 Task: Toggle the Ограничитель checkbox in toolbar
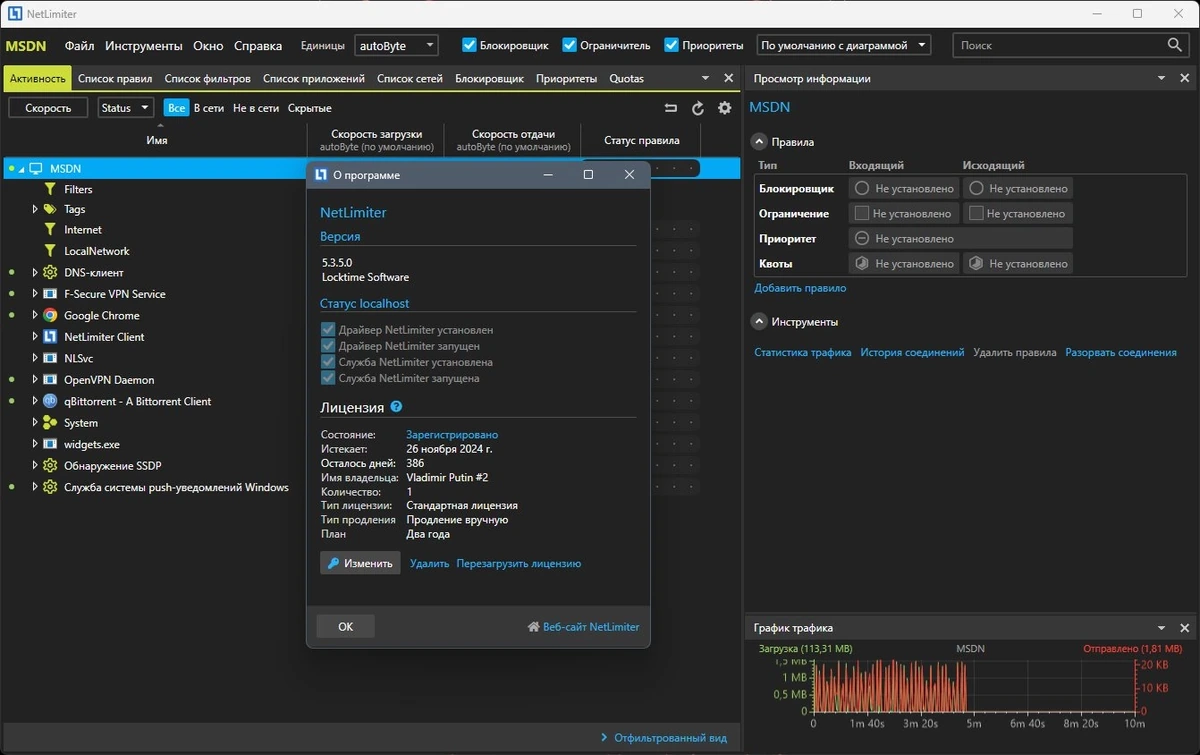pos(570,45)
